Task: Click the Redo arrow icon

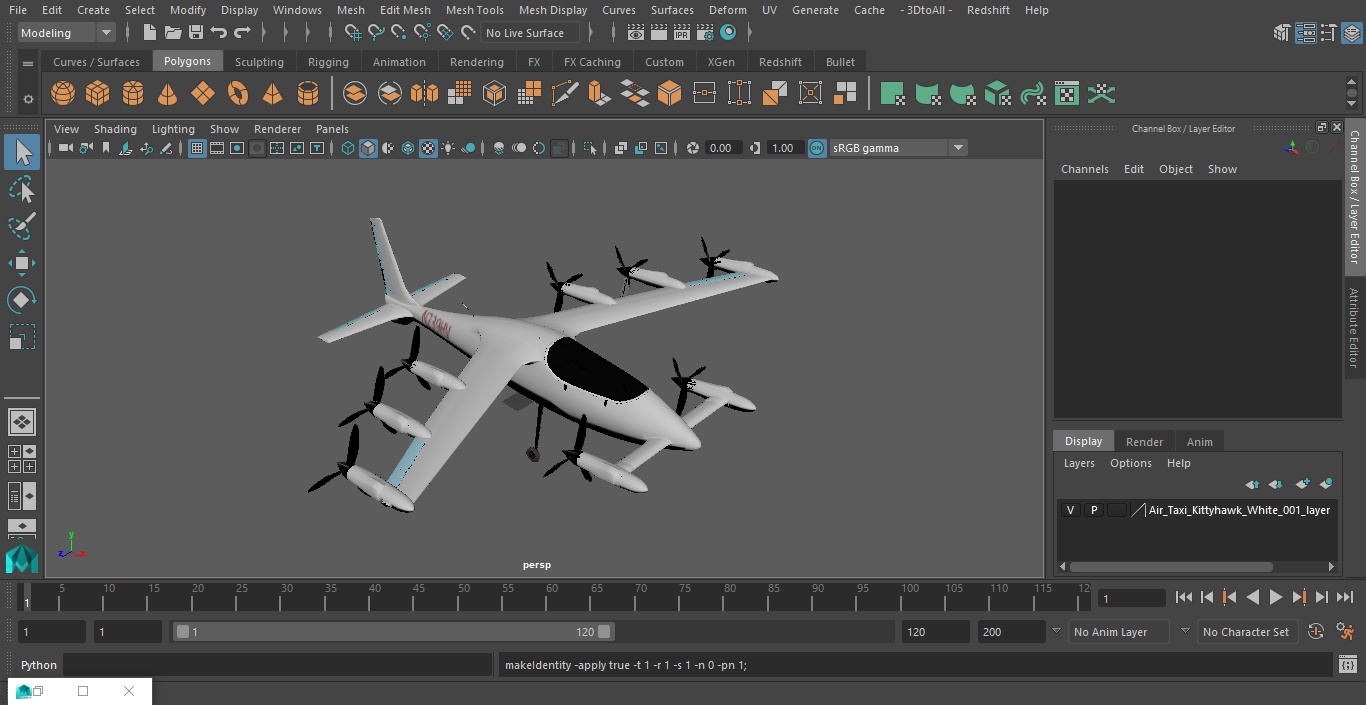Action: pos(242,33)
